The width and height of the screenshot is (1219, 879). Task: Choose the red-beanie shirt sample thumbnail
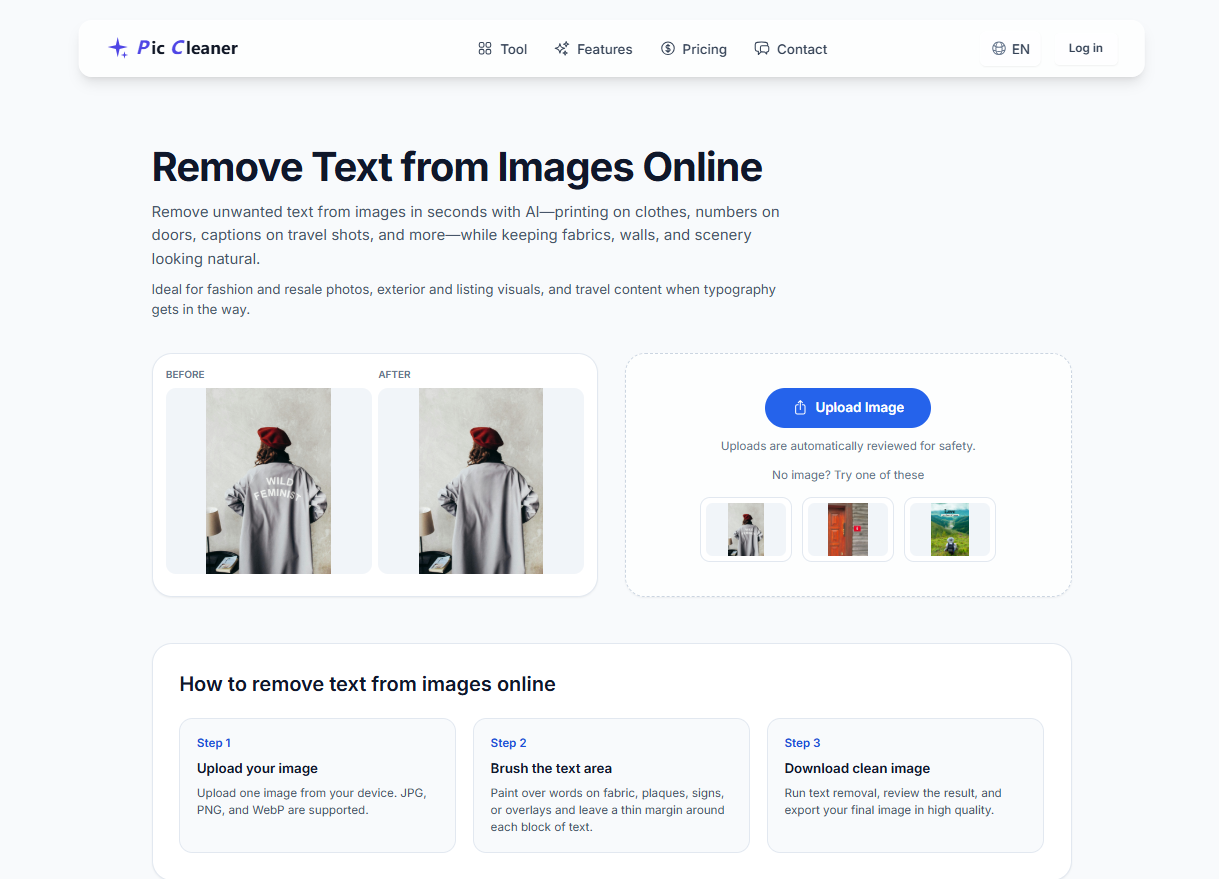coord(745,529)
